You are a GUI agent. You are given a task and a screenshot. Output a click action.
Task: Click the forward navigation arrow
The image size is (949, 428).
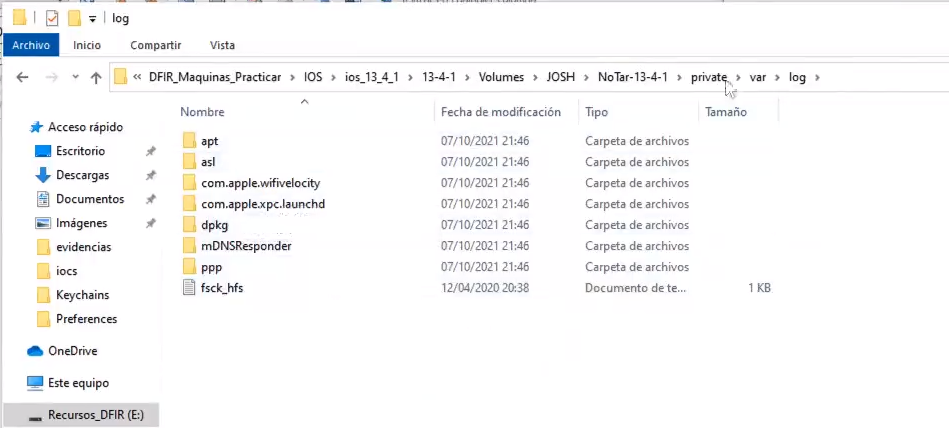point(53,77)
